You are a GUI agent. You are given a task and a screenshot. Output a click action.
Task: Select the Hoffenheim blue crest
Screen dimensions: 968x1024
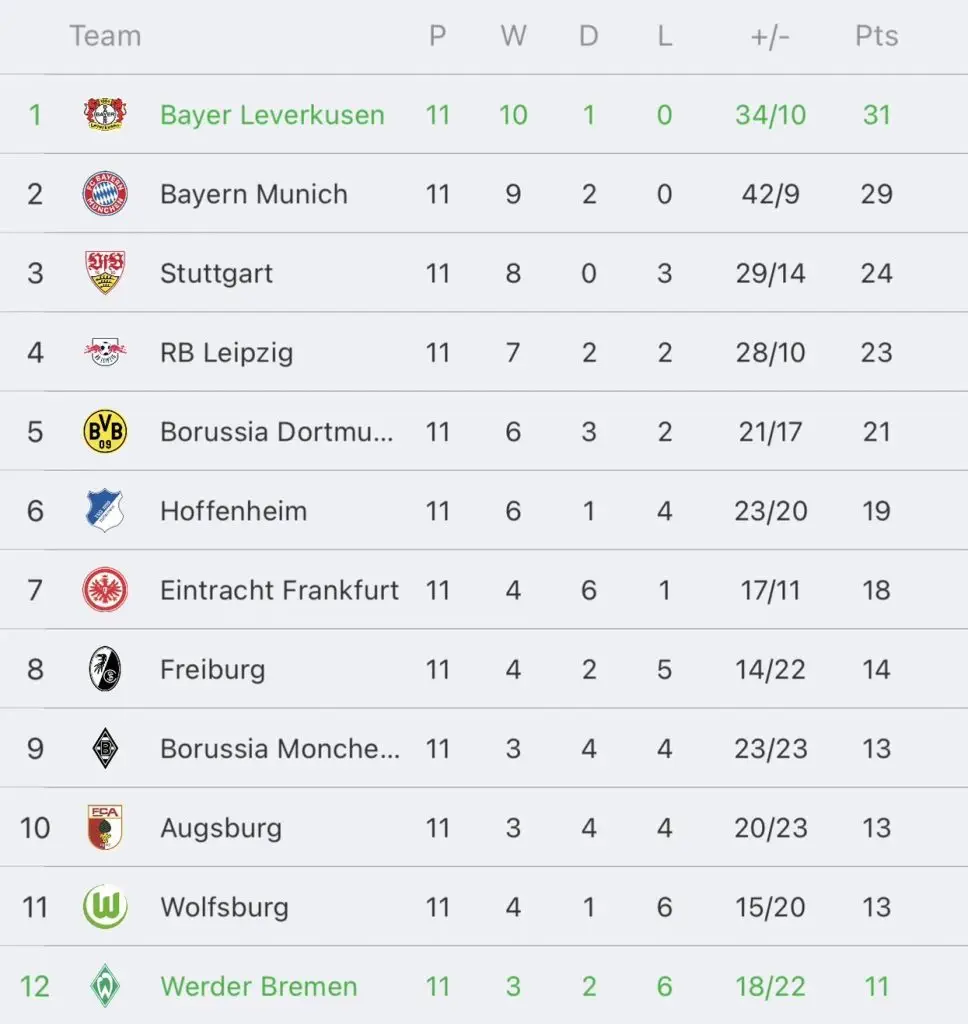105,510
